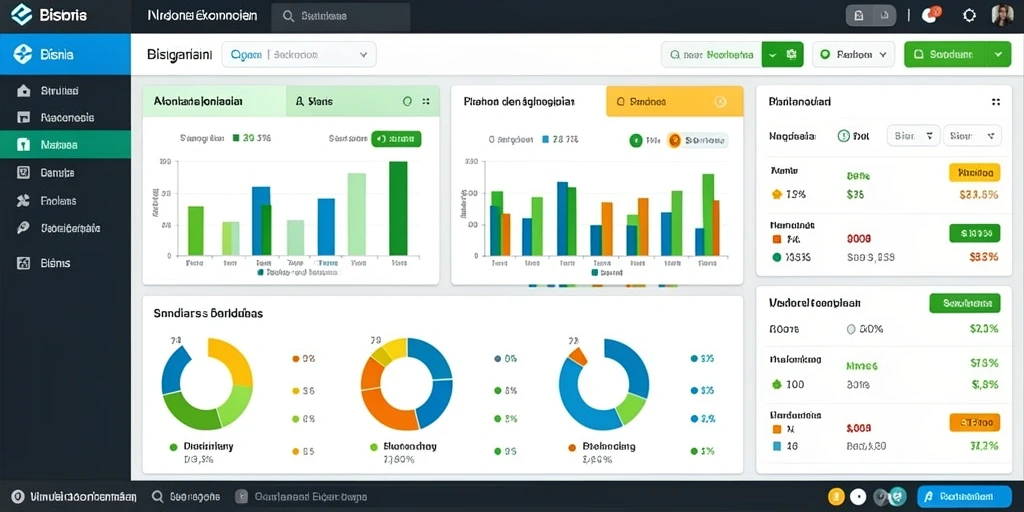This screenshot has height=512, width=1024.
Task: Click the document icon in the top-right segmented control
Action: point(859,16)
